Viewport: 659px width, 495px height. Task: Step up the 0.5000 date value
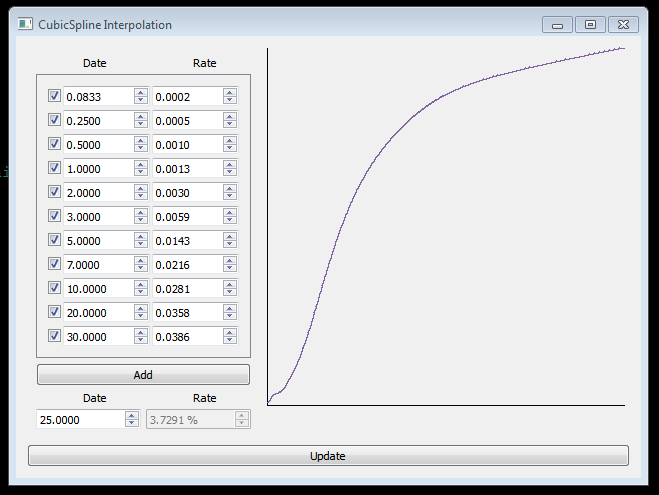pyautogui.click(x=141, y=140)
